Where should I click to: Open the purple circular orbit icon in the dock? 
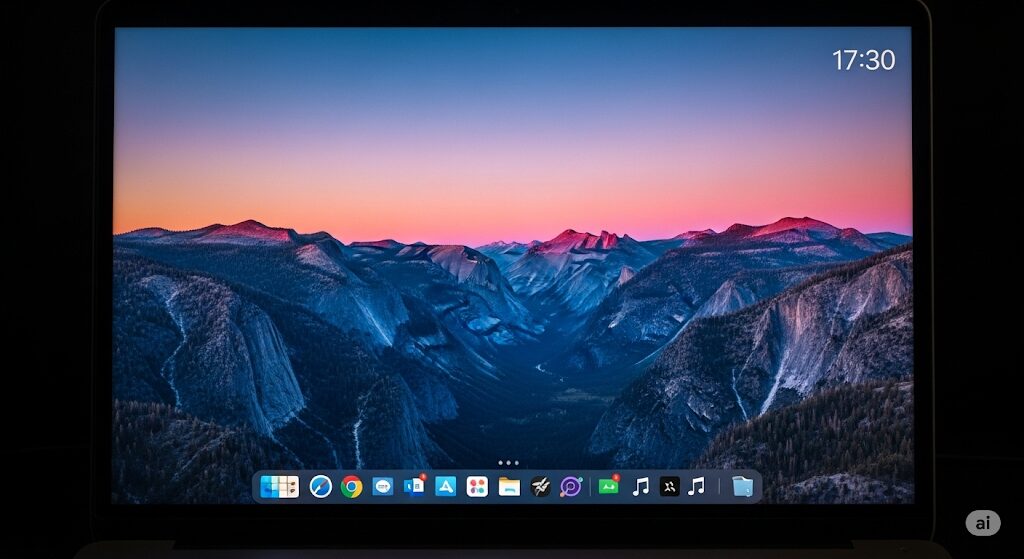571,487
